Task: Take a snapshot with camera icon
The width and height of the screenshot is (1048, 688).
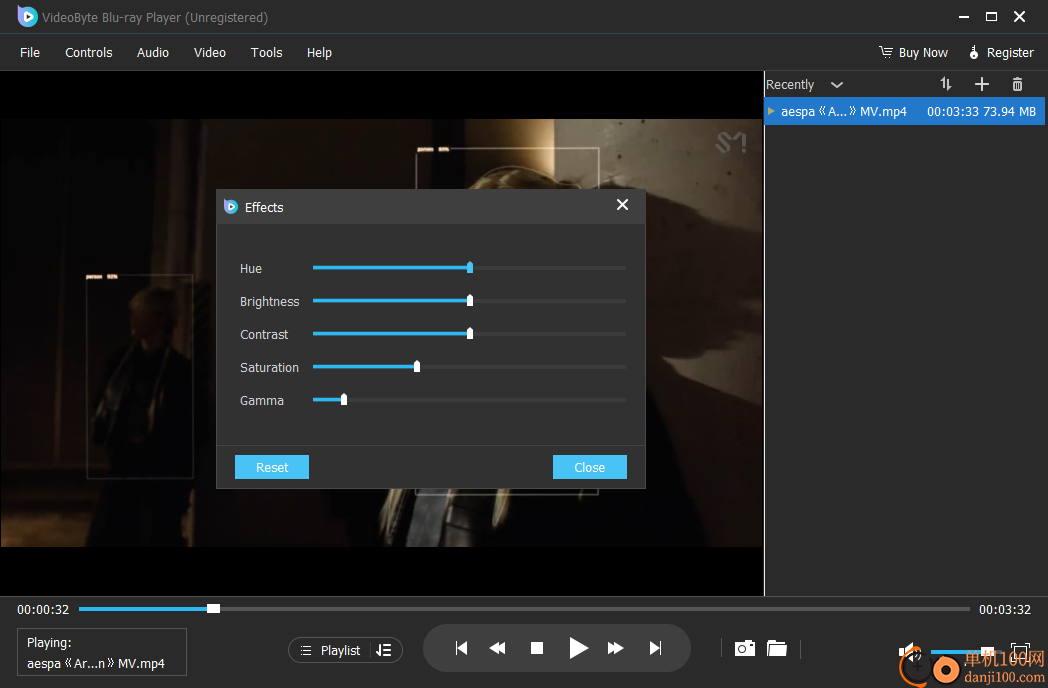Action: coord(745,648)
